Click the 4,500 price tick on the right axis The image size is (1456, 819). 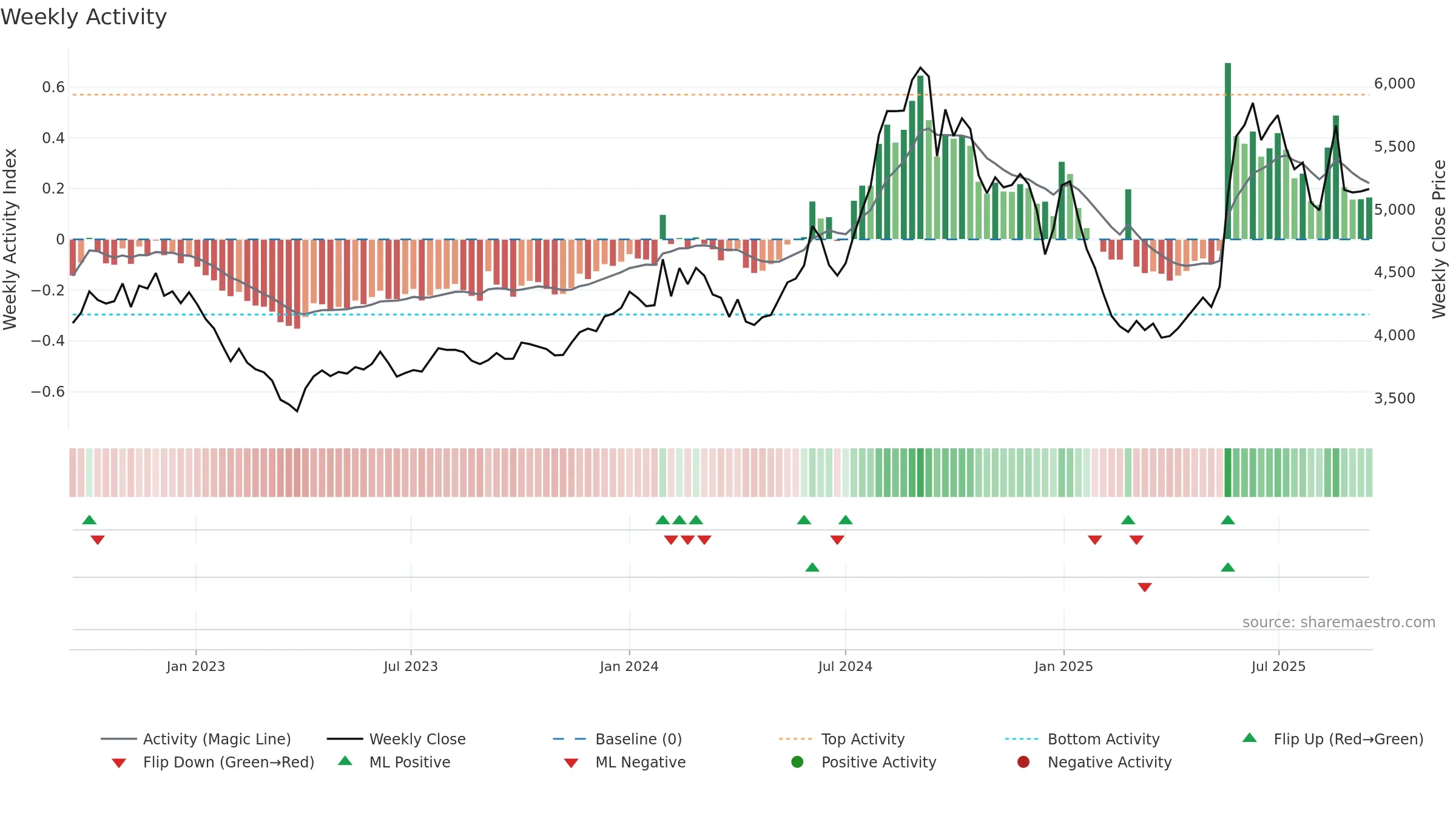pos(1395,272)
